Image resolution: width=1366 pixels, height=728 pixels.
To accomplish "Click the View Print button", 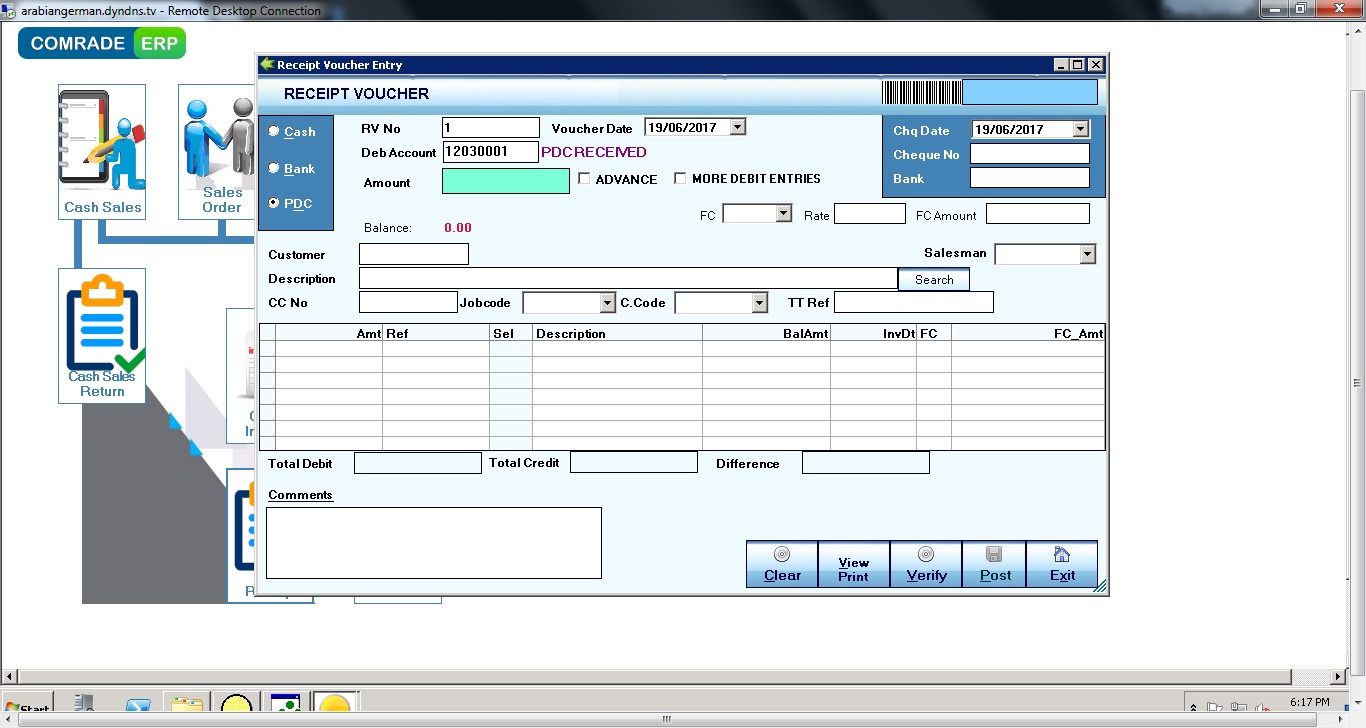I will (852, 564).
